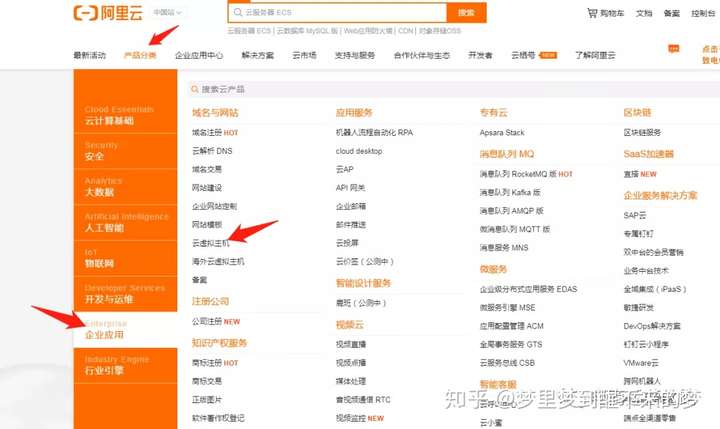Open 微服务引擎 MSE link

pos(507,308)
